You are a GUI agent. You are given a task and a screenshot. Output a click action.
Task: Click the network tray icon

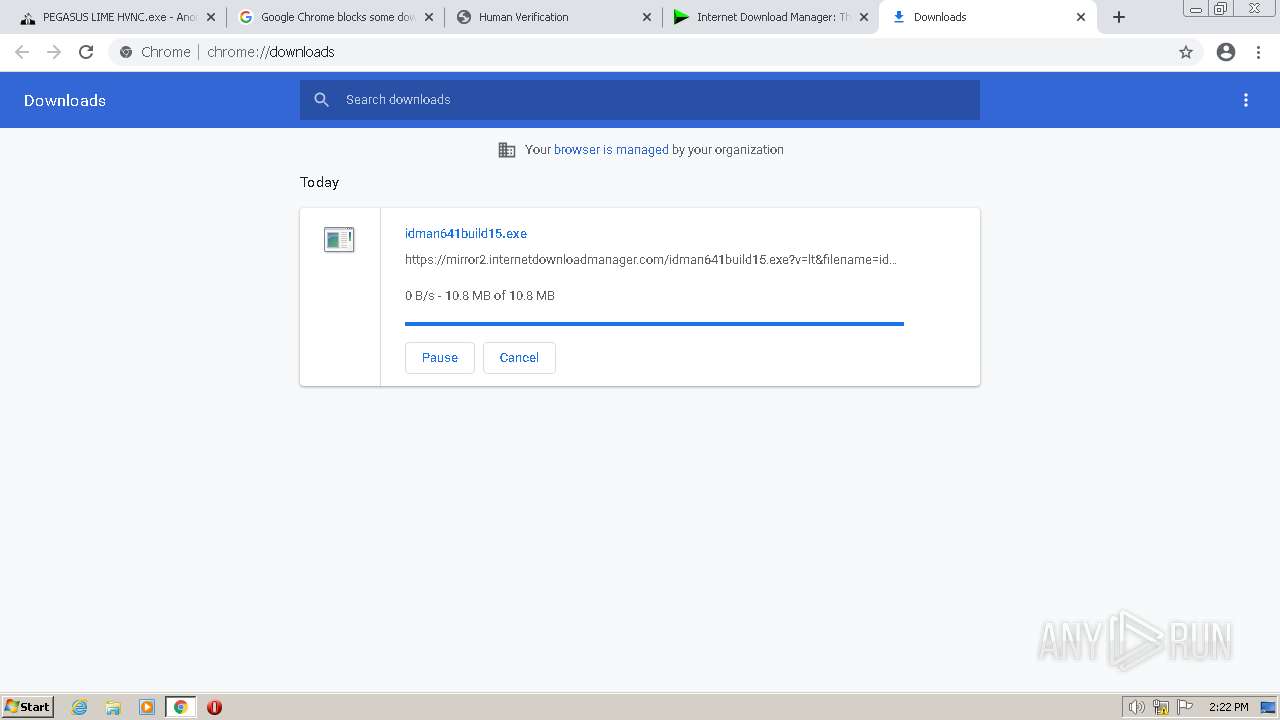[1161, 707]
